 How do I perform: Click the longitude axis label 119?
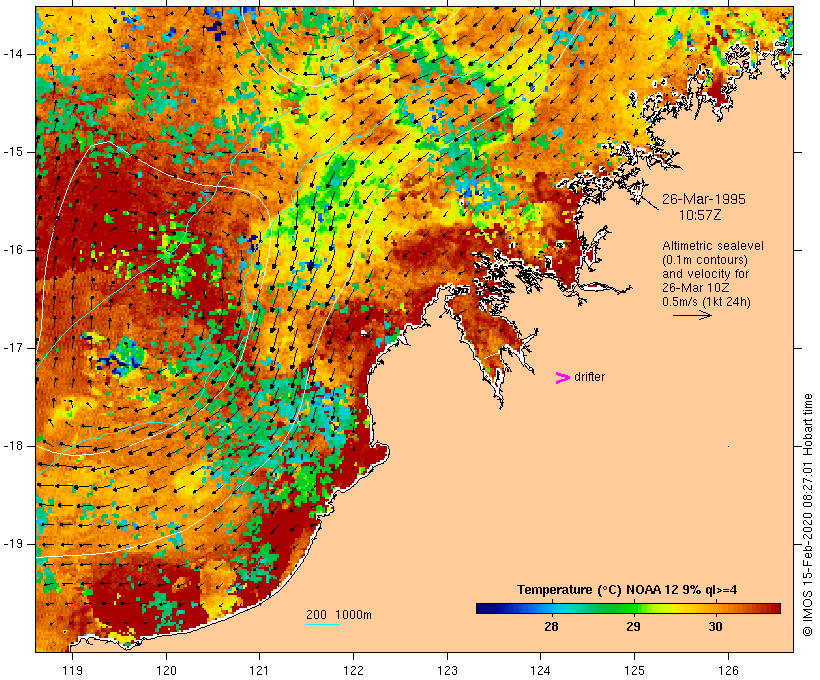pyautogui.click(x=72, y=670)
